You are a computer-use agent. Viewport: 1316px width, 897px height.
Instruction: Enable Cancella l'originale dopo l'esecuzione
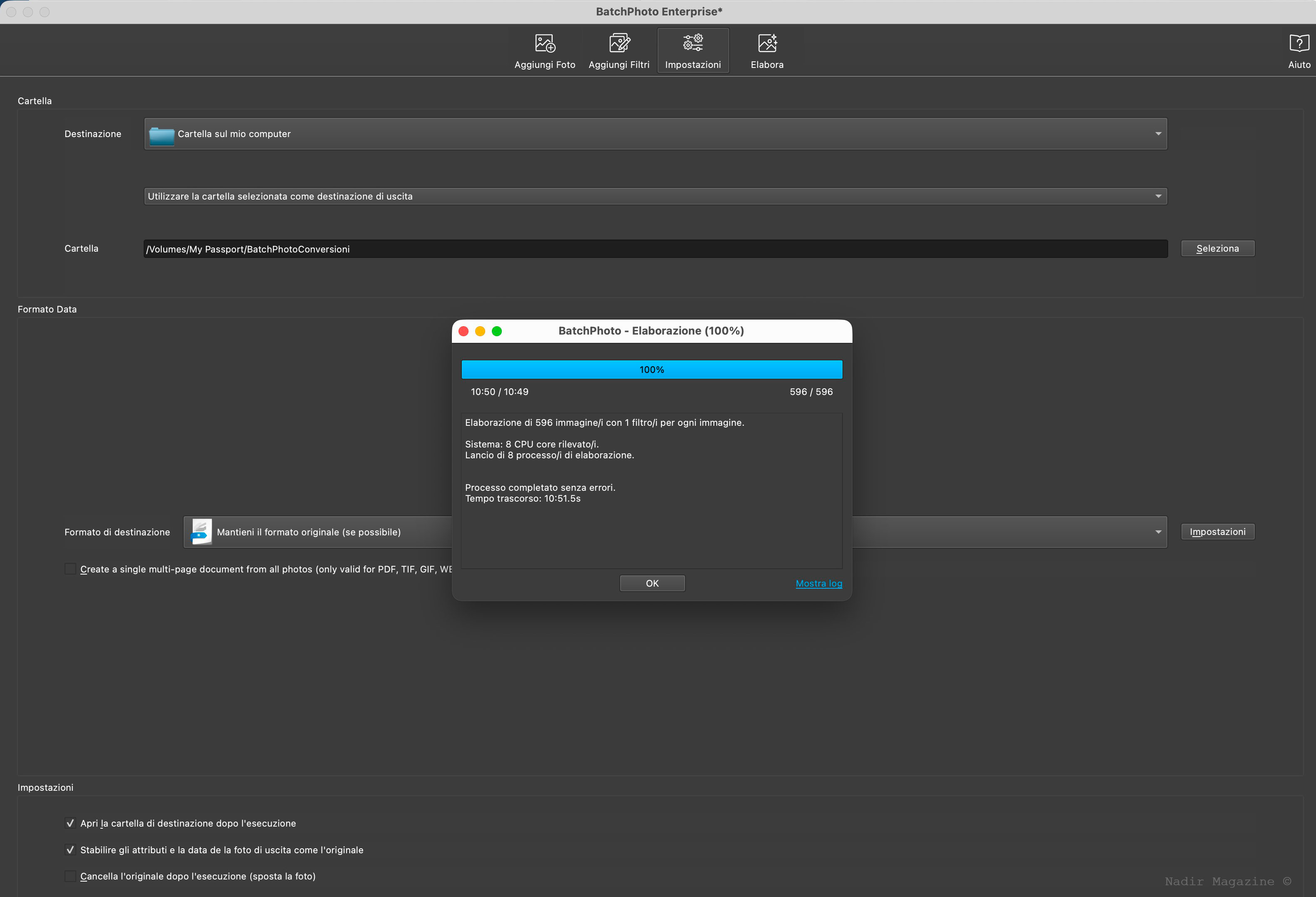pos(70,876)
